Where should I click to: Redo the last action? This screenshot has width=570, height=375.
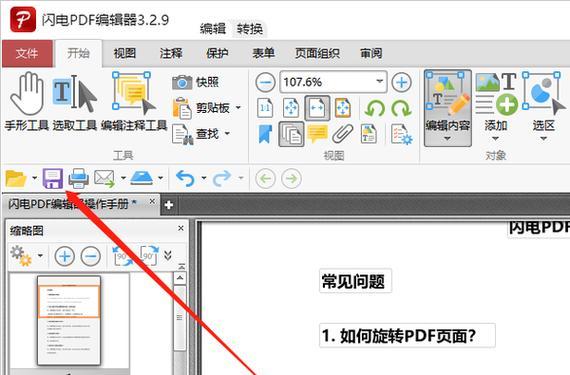pos(222,178)
